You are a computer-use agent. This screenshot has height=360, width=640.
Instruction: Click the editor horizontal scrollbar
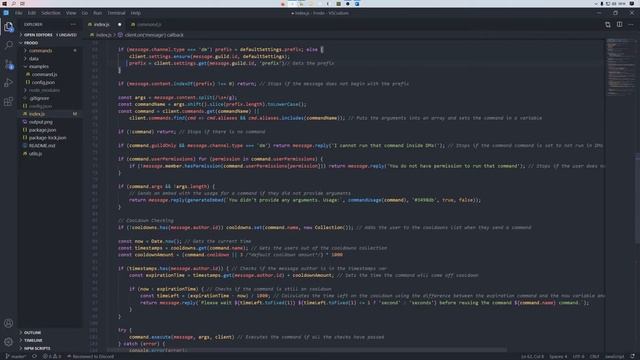(307, 350)
